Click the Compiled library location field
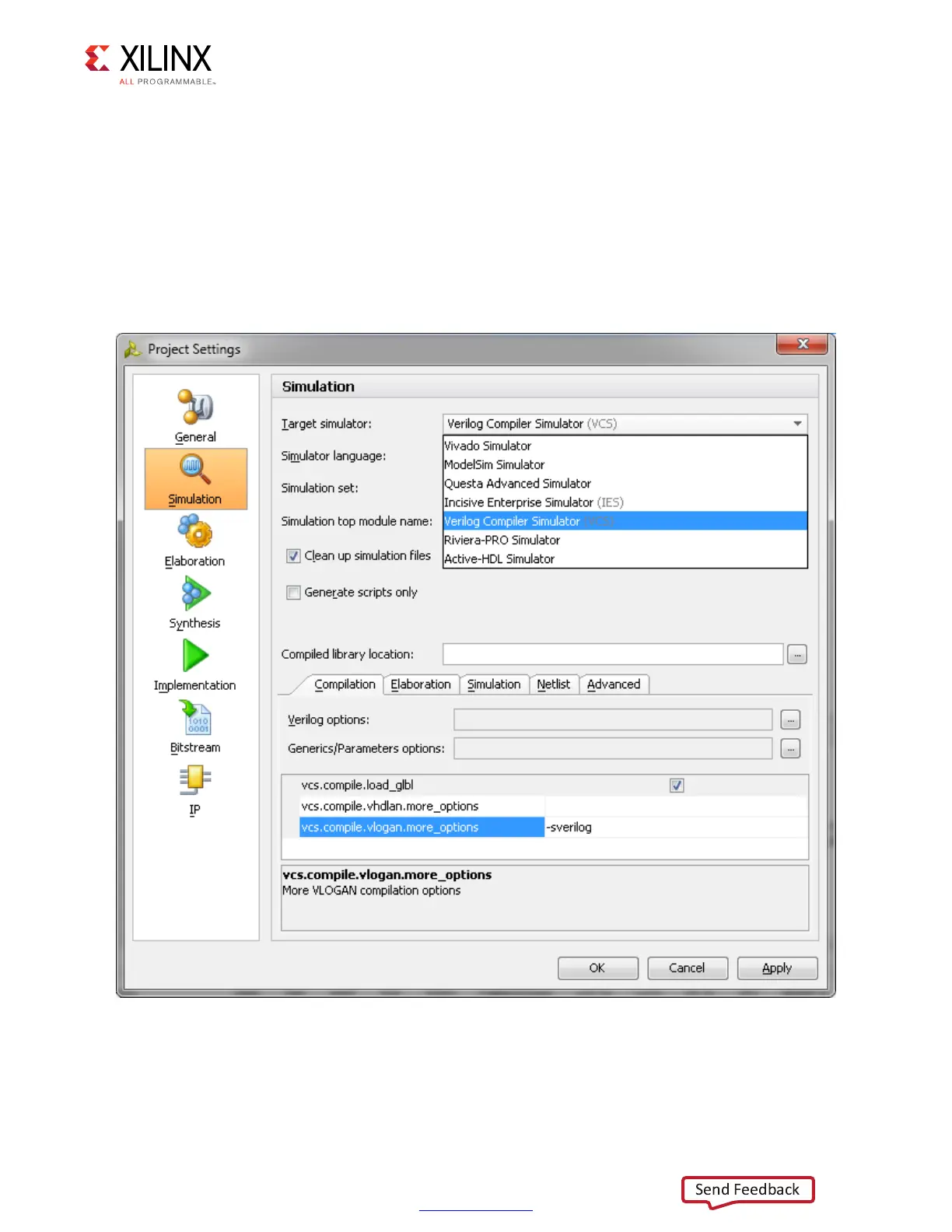Image resolution: width=952 pixels, height=1232 pixels. coord(613,655)
